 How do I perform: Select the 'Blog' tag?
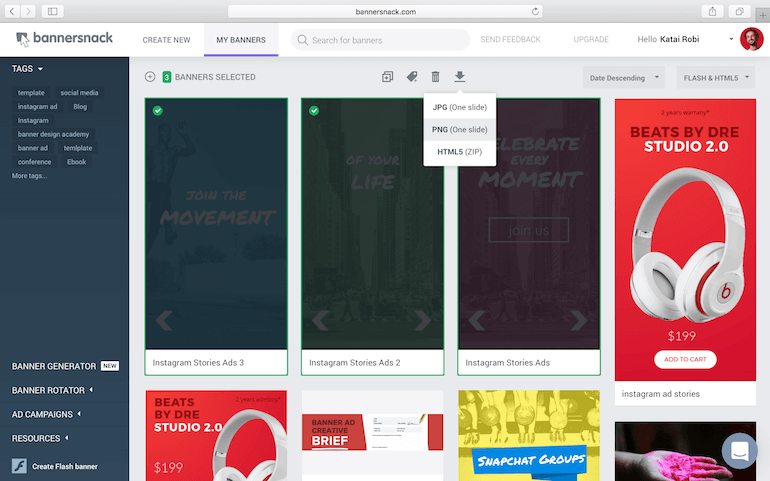80,106
